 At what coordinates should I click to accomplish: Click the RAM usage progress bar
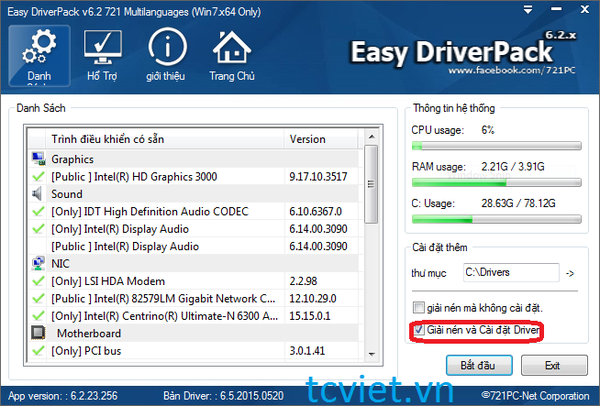(497, 183)
